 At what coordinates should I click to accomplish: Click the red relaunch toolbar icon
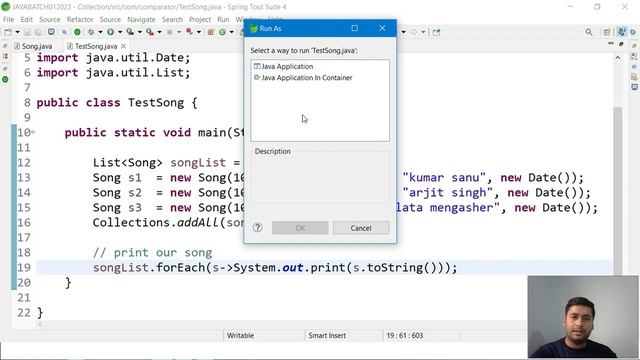(189, 31)
